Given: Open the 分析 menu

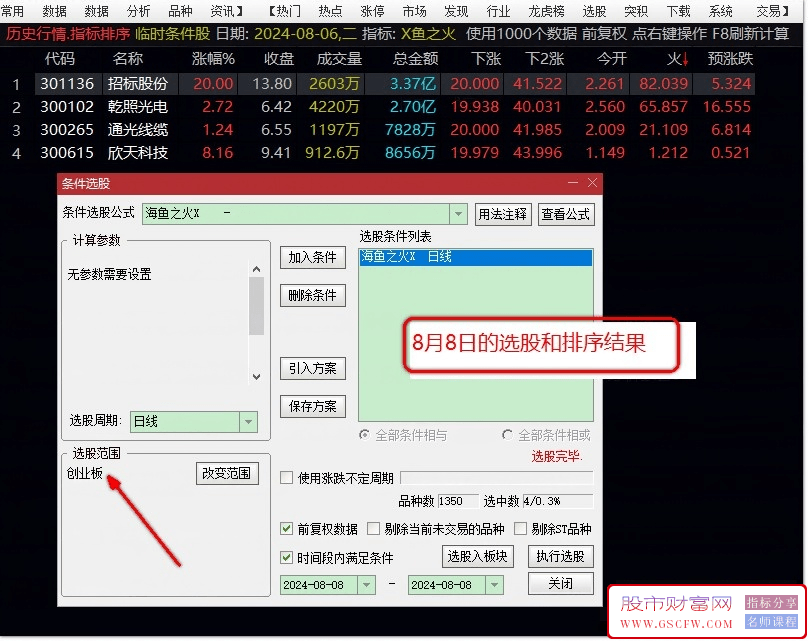Looking at the screenshot, I should click(x=138, y=11).
